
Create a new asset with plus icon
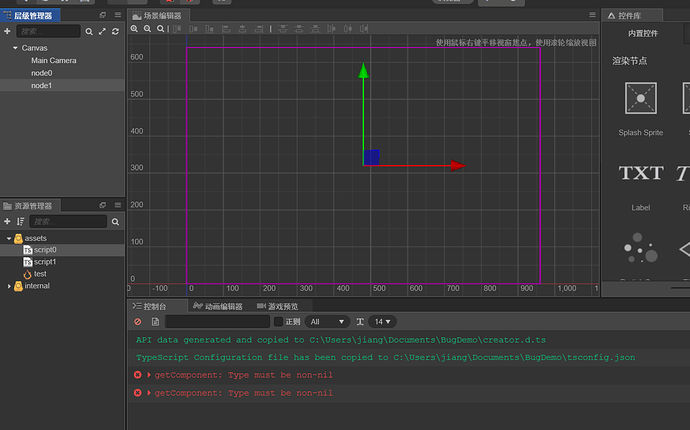(x=7, y=221)
